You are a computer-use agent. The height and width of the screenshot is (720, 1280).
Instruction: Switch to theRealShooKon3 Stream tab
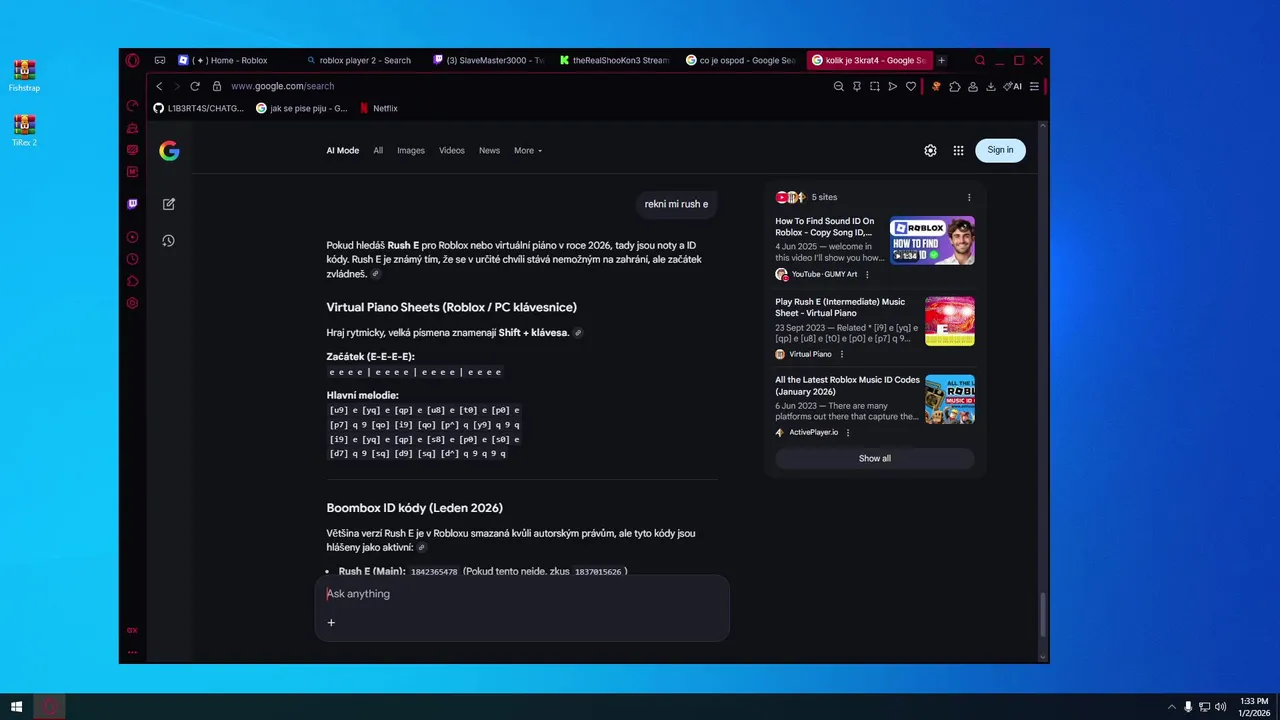pos(615,60)
